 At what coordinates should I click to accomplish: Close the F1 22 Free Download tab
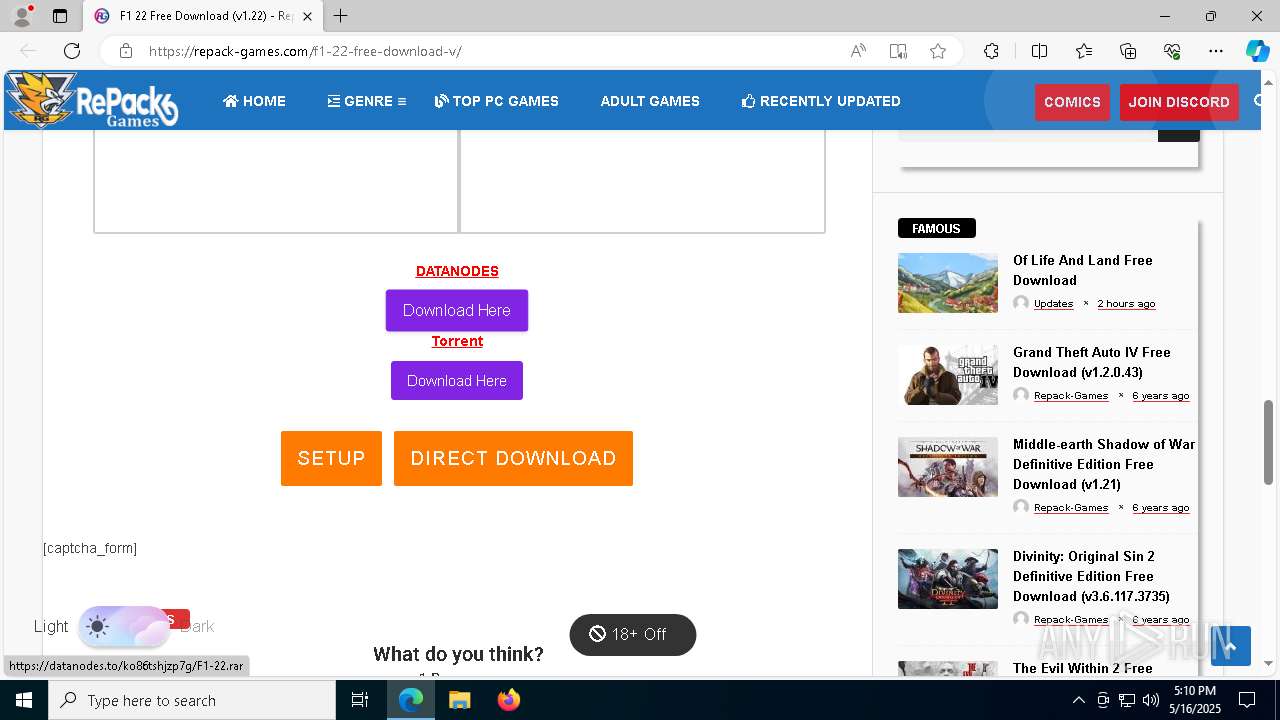[308, 16]
